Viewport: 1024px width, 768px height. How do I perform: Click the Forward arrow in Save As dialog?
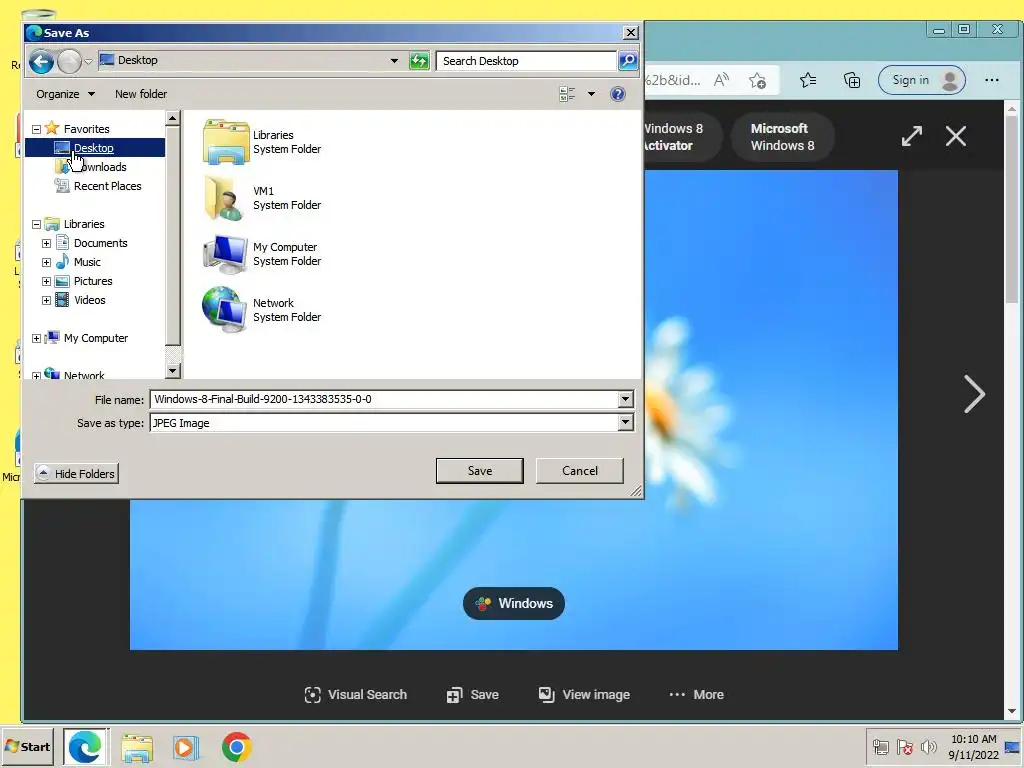[x=69, y=61]
